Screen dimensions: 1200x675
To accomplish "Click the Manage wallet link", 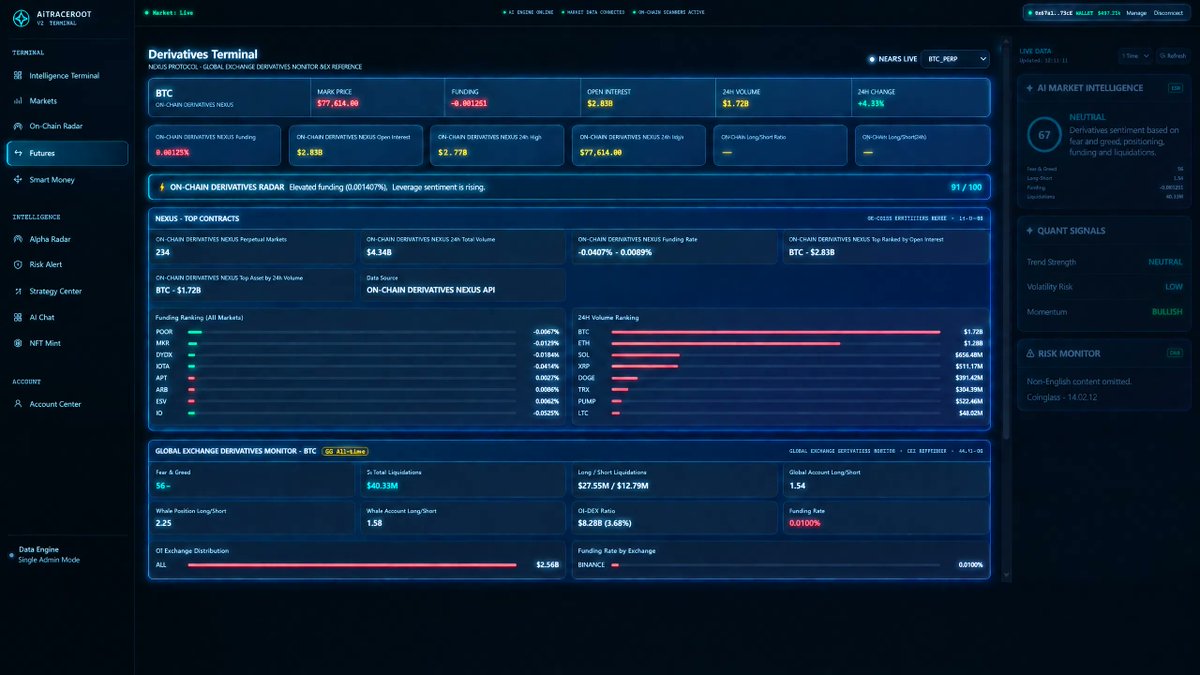I will pyautogui.click(x=1136, y=13).
